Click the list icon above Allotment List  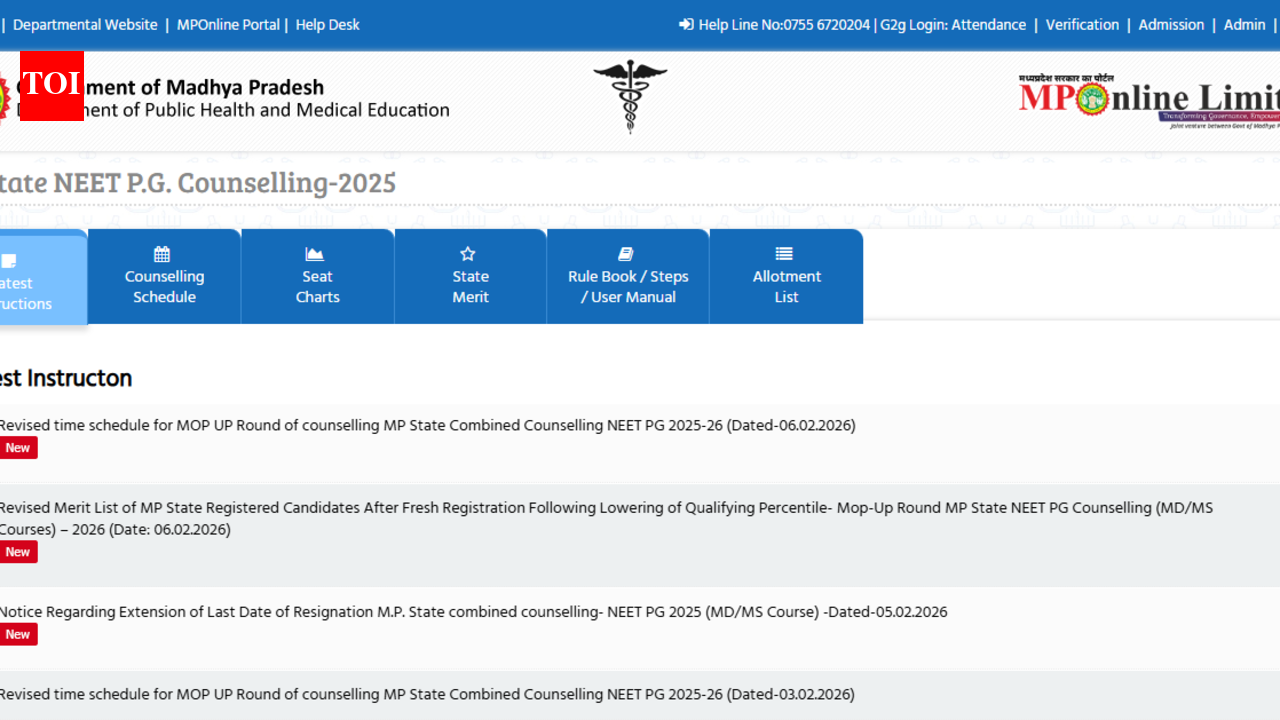786,254
